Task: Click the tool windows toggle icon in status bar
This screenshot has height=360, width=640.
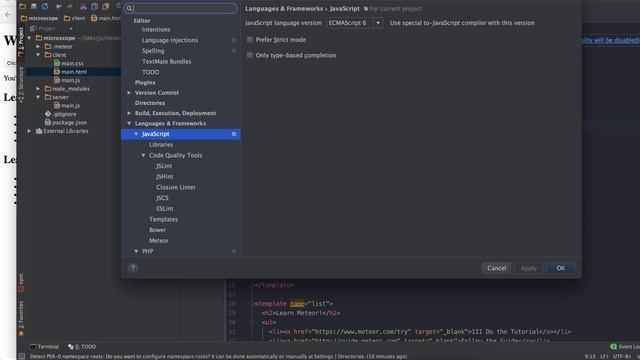Action: 22,356
